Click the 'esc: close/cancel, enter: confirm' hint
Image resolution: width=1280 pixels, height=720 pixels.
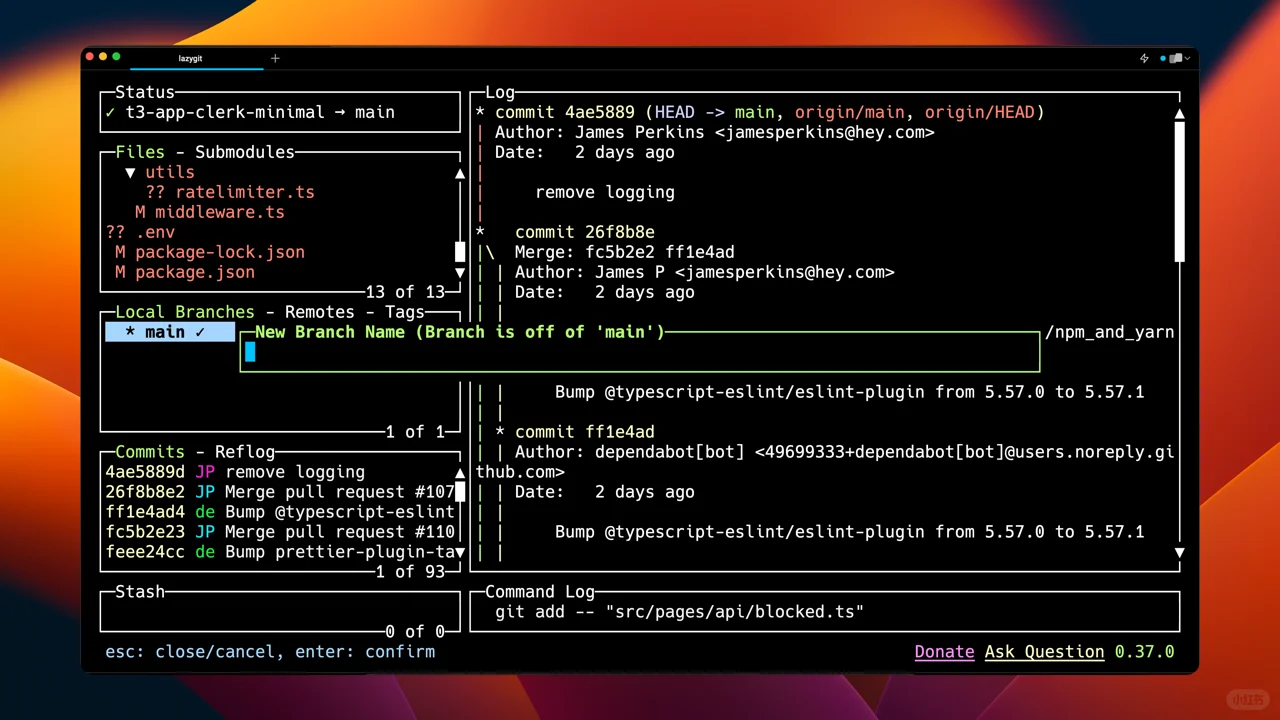click(270, 652)
